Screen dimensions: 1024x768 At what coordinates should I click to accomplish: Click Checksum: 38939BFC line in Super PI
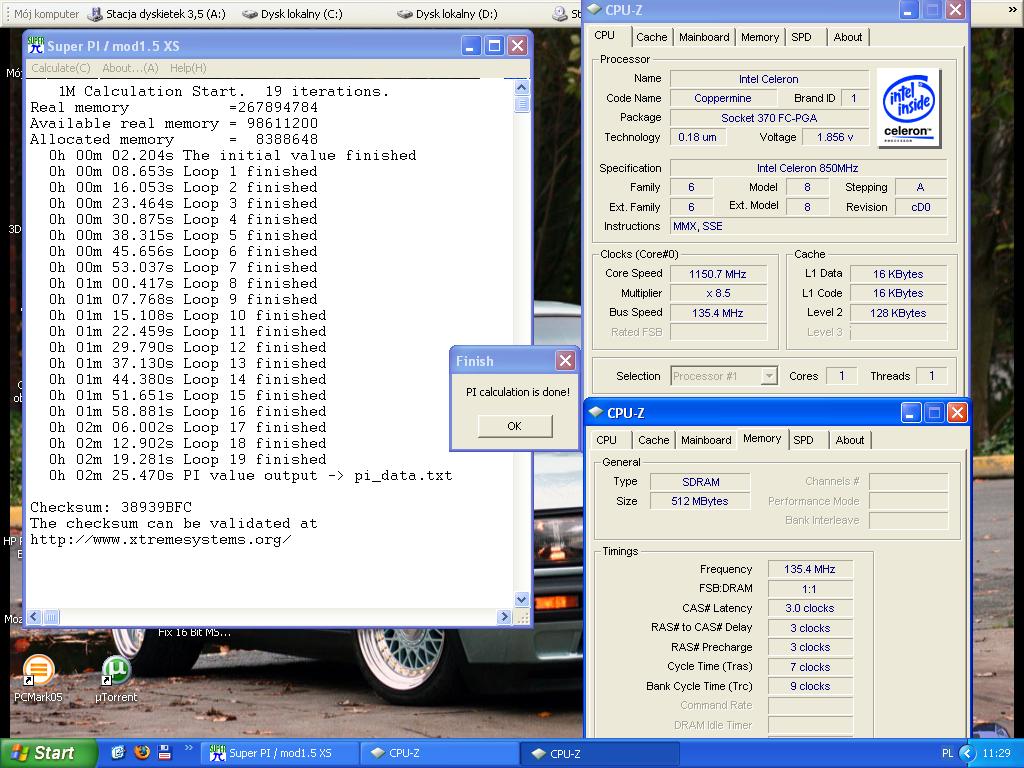(111, 507)
